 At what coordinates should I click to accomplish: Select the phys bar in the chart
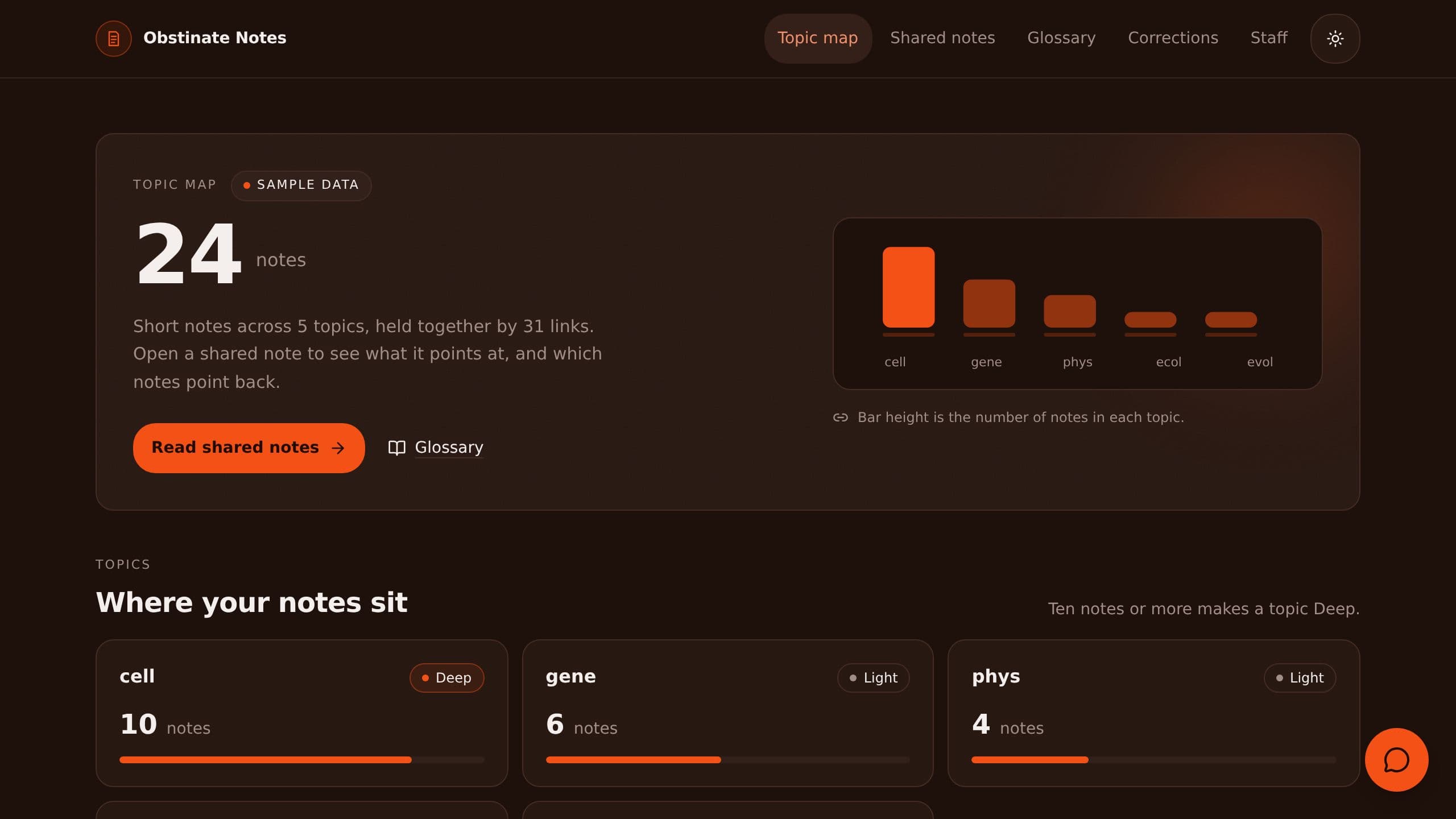[1069, 311]
